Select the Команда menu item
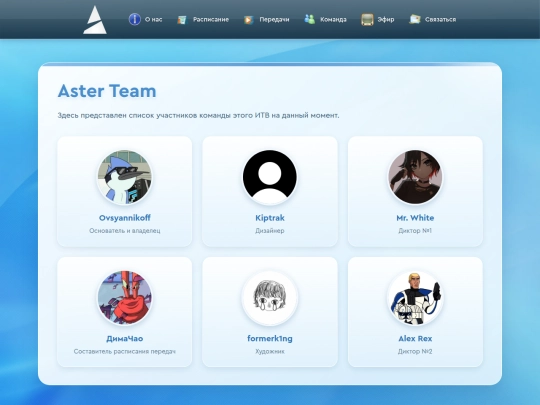The height and width of the screenshot is (405, 540). point(333,20)
